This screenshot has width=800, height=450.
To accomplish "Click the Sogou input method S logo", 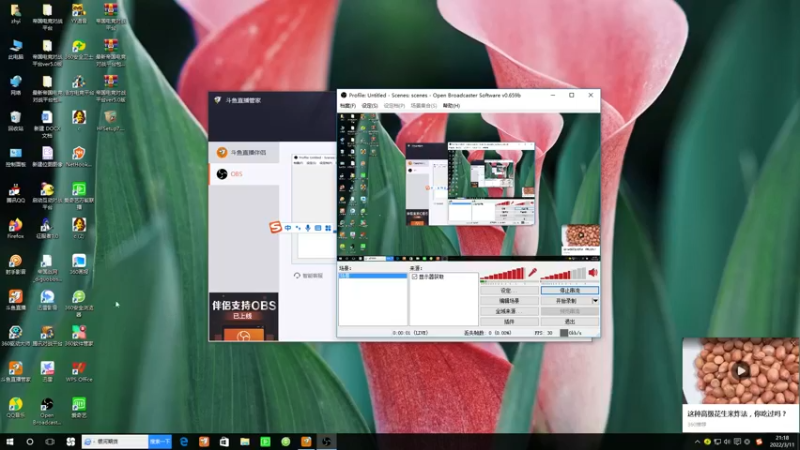I will click(x=276, y=228).
